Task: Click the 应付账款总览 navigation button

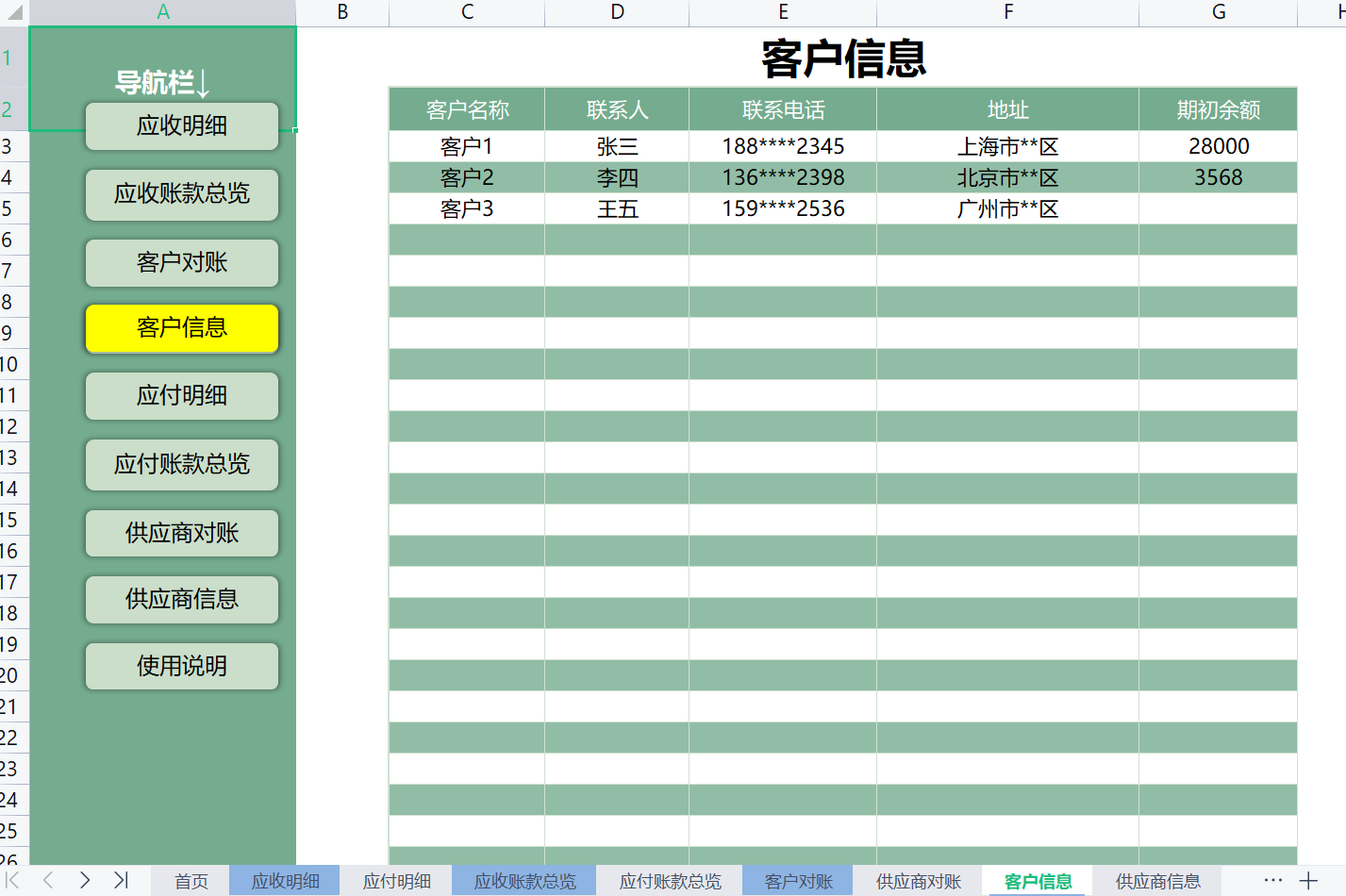Action: point(182,464)
